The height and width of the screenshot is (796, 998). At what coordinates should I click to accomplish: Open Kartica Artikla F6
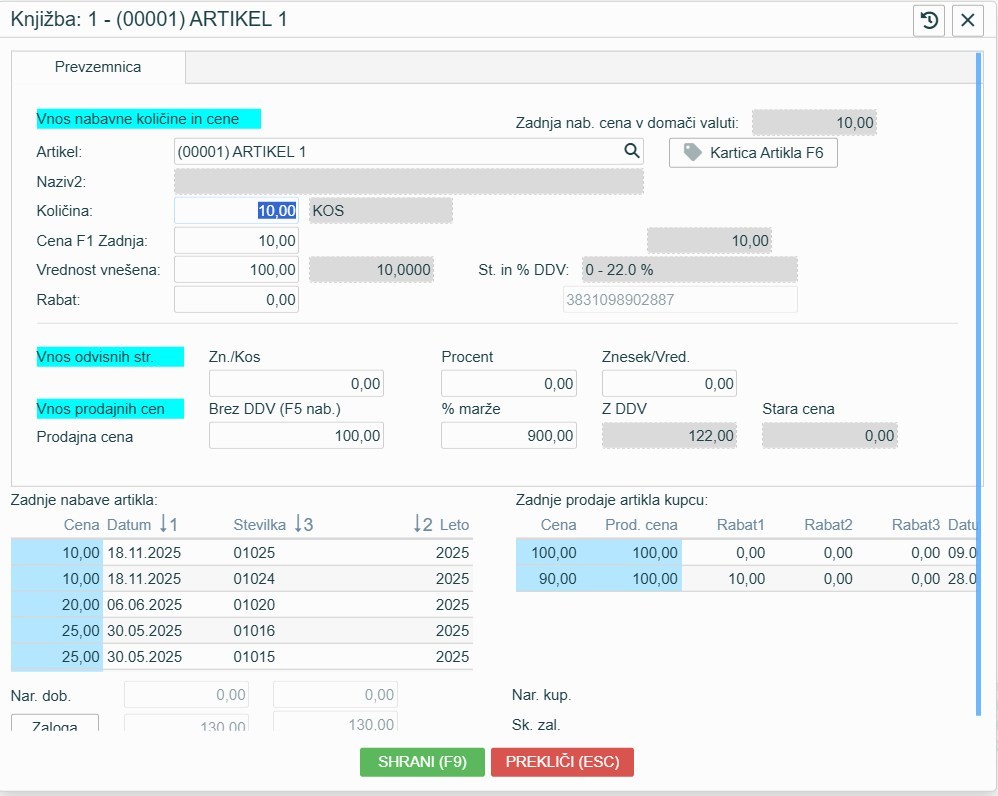(x=752, y=153)
